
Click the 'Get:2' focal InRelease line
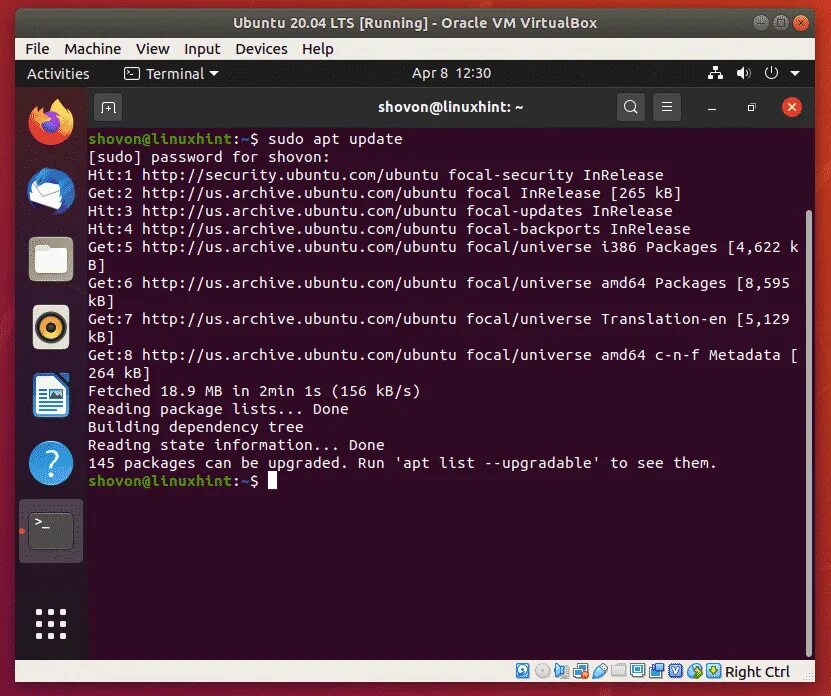(x=384, y=193)
